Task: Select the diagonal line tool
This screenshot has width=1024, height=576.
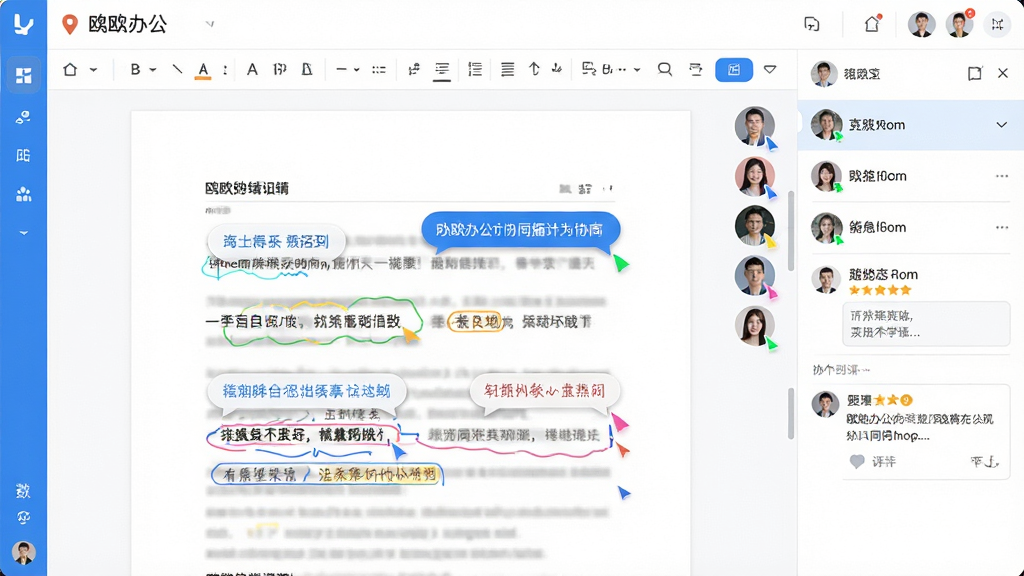Action: click(177, 69)
